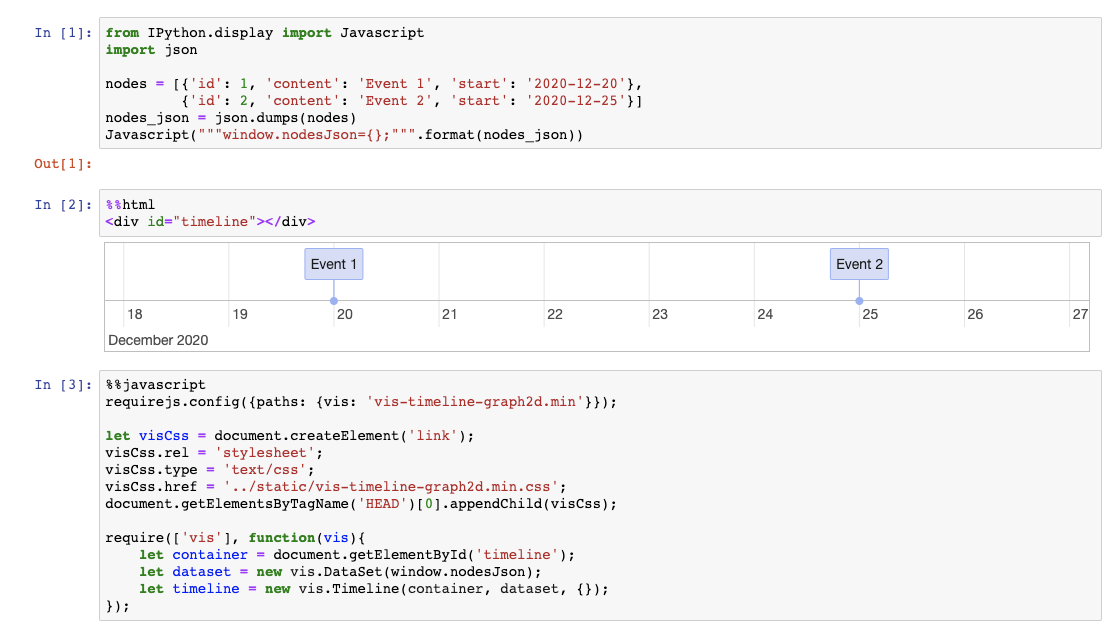Viewport: 1118px width, 626px height.
Task: Click the December 2020 label on the timeline
Action: point(159,339)
